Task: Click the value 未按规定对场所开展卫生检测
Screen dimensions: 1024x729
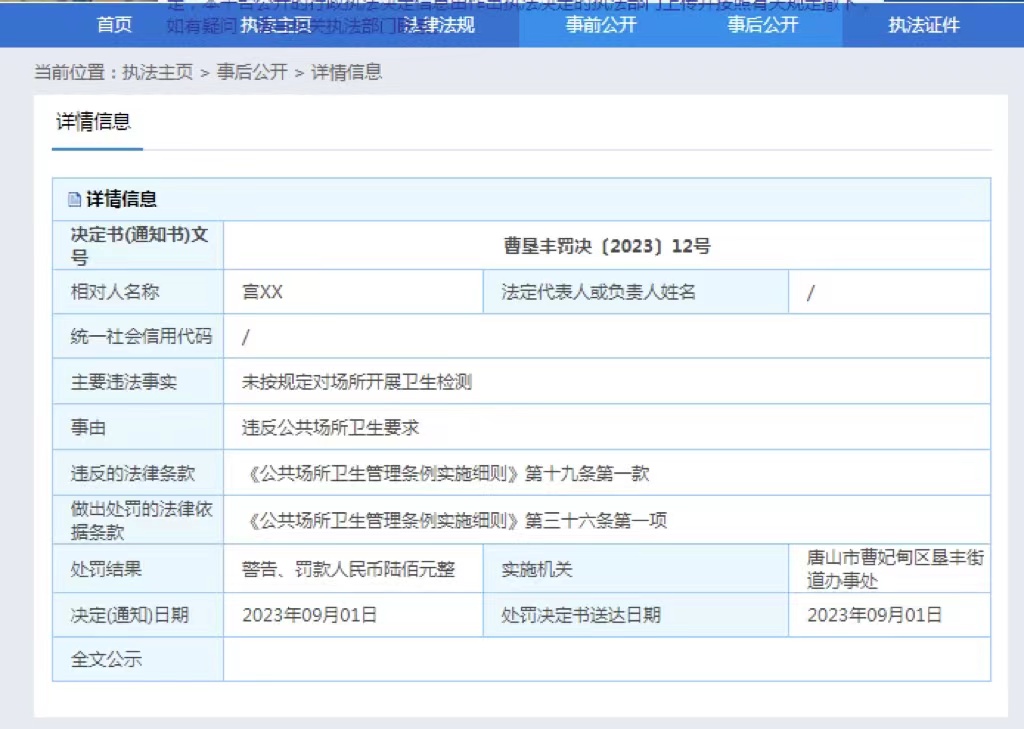Action: click(x=357, y=382)
